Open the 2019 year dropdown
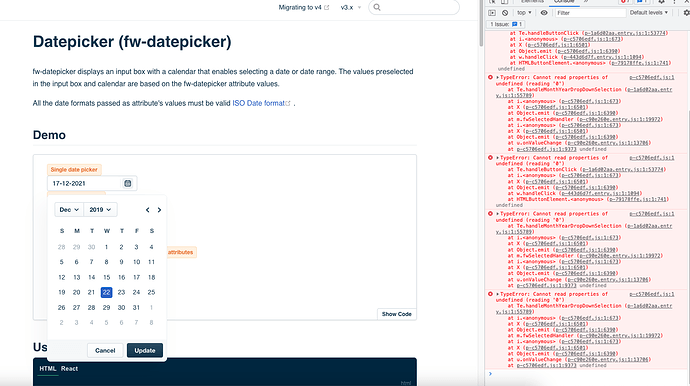This screenshot has height=386, width=690. click(x=100, y=210)
